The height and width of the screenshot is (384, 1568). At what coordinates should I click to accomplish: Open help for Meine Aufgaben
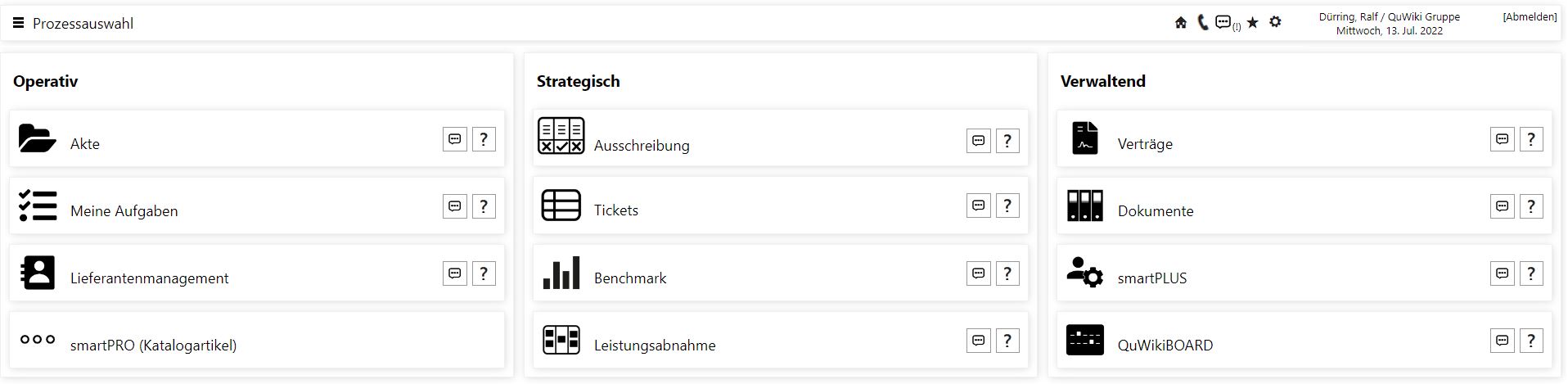484,206
